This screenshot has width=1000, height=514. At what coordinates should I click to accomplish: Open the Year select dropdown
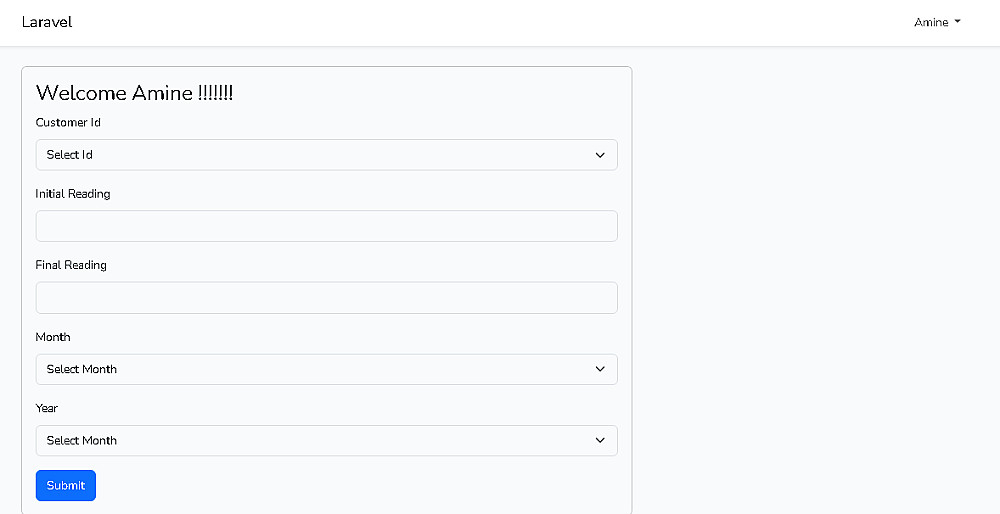coord(326,440)
